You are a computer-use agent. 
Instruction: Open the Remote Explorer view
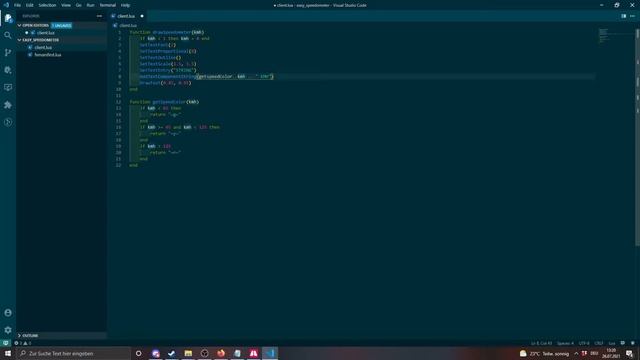pos(8,87)
